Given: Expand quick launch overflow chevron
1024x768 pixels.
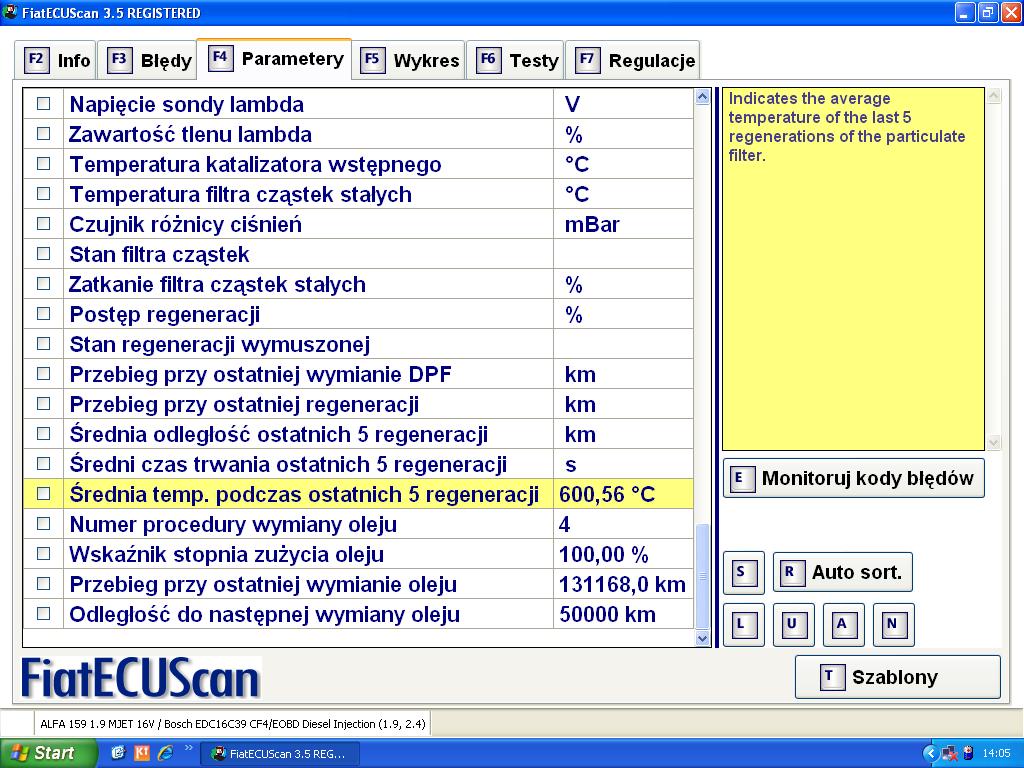Looking at the screenshot, I should [x=189, y=748].
